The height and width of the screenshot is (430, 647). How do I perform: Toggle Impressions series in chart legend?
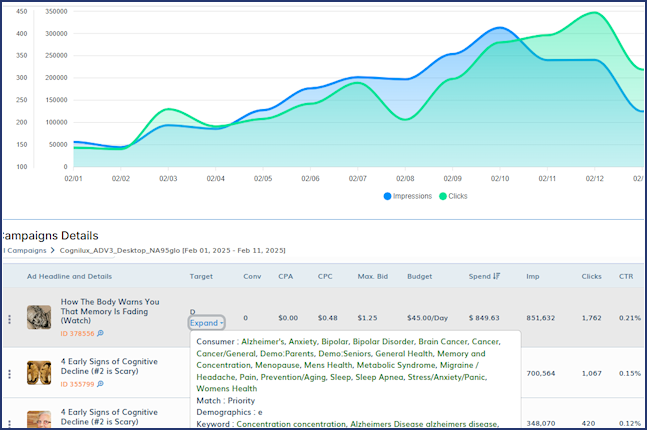(x=408, y=196)
